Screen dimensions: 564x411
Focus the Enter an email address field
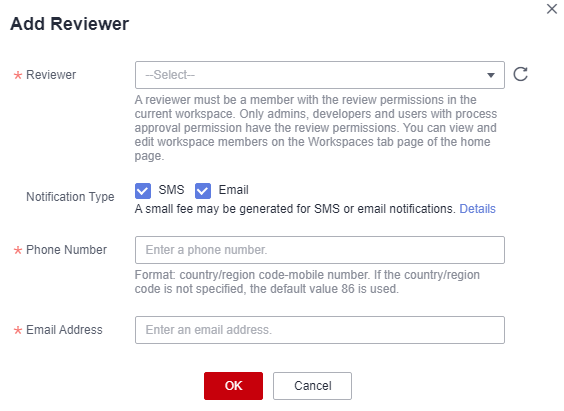click(x=320, y=330)
